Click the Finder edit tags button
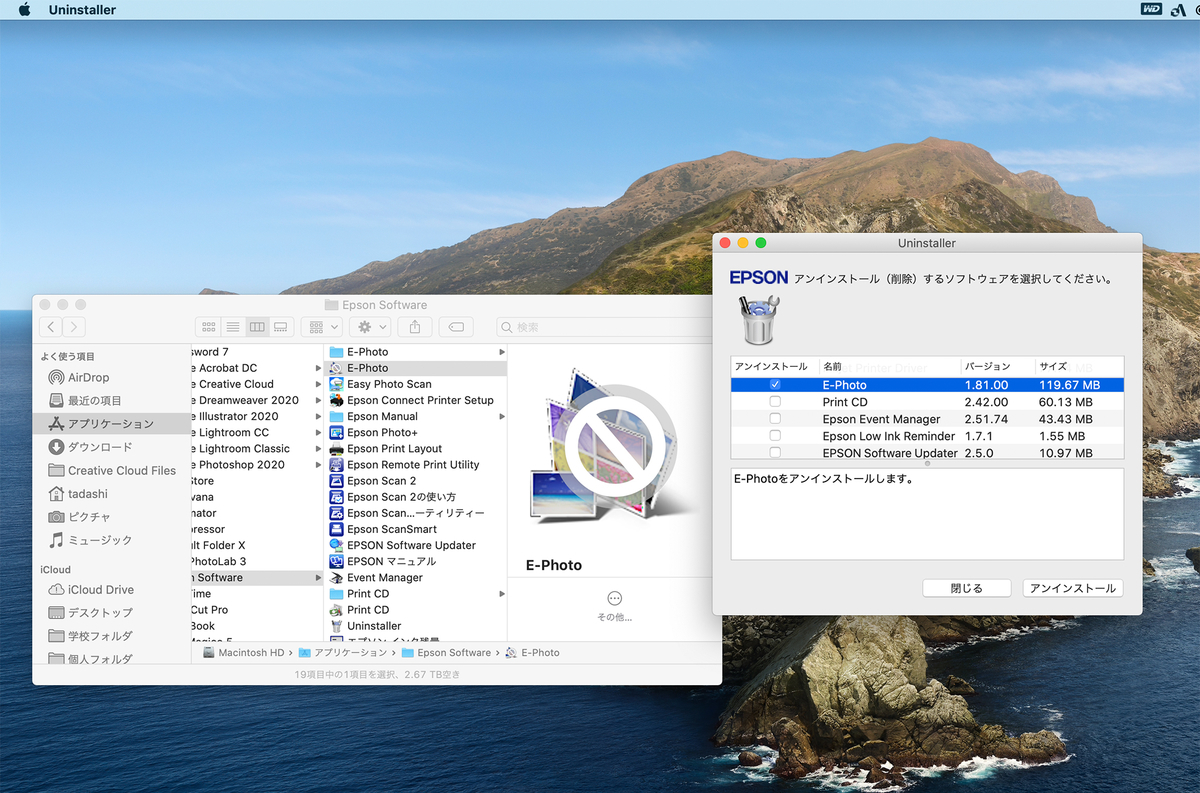This screenshot has width=1200, height=793. click(455, 327)
